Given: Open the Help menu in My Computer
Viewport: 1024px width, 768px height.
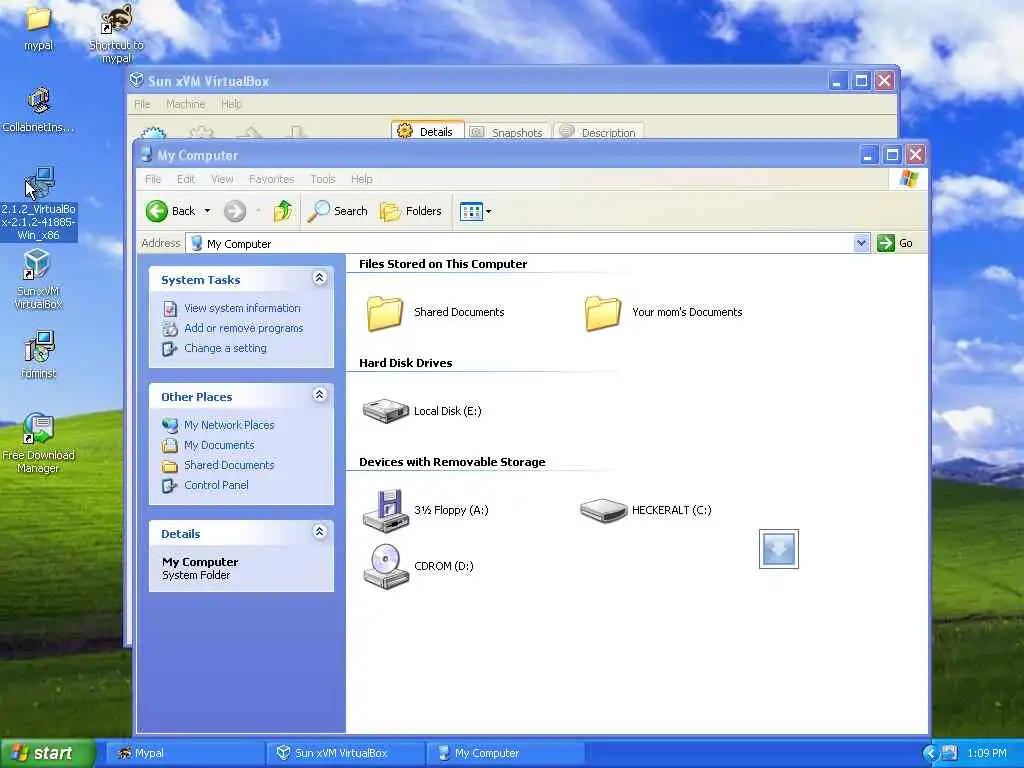Looking at the screenshot, I should click(x=361, y=179).
